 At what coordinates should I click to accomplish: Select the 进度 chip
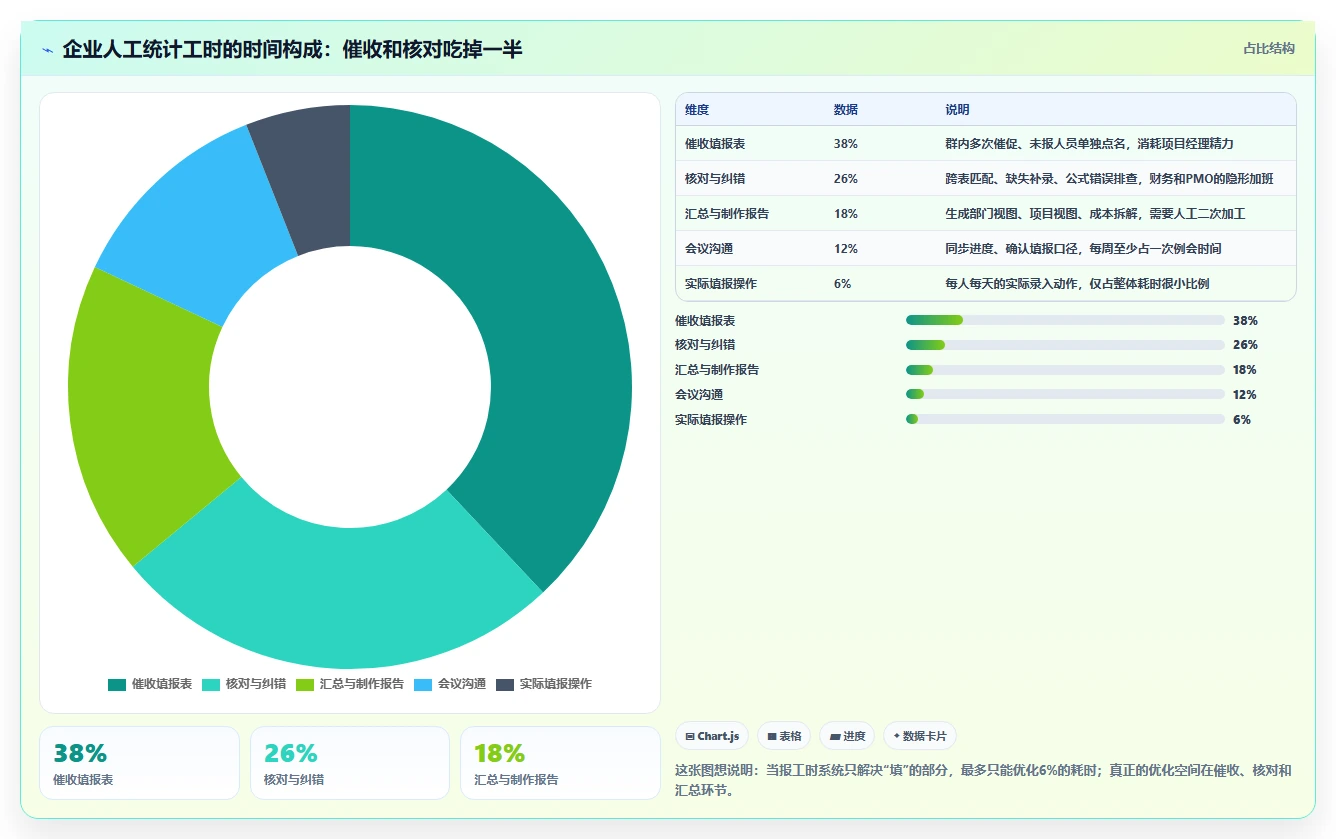(847, 736)
